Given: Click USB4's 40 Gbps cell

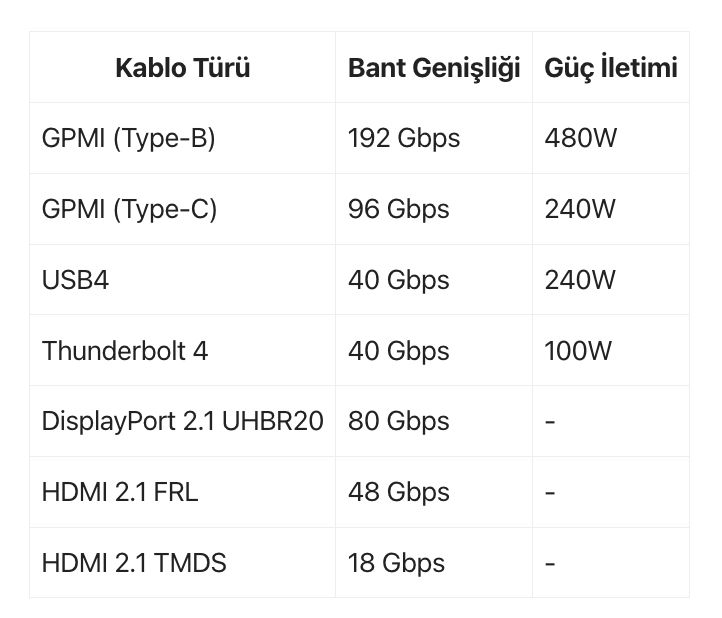Looking at the screenshot, I should [x=399, y=280].
